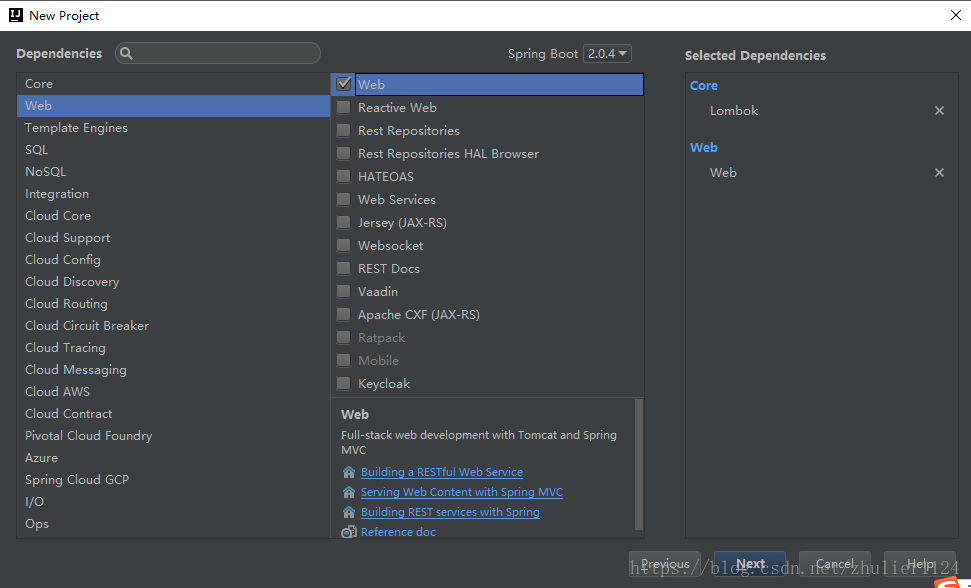Click the IntelliJ logo in title bar
Screen dimensions: 971x588
pos(14,15)
